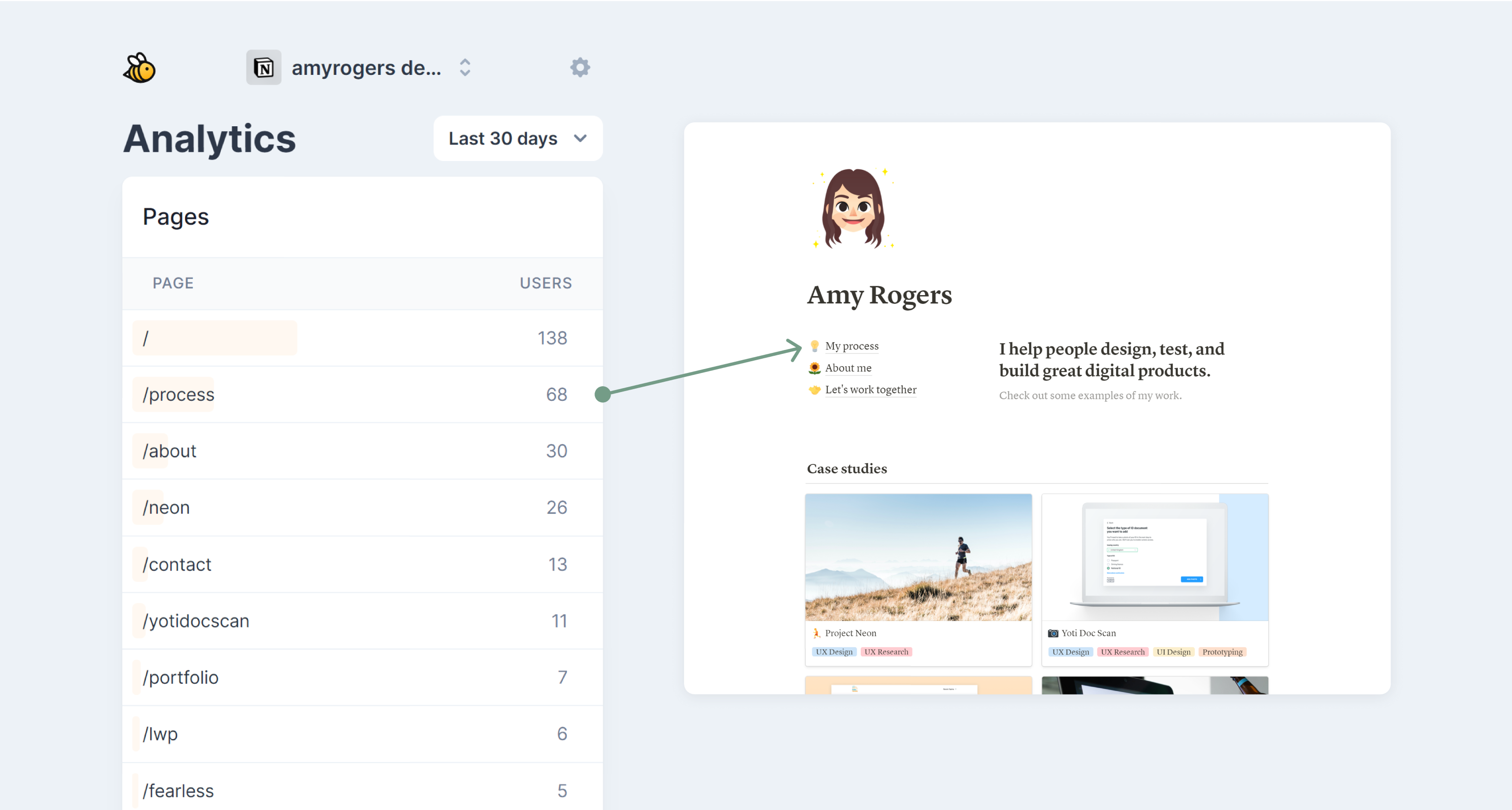Select the /process page row
The image size is (1512, 810).
point(362,394)
